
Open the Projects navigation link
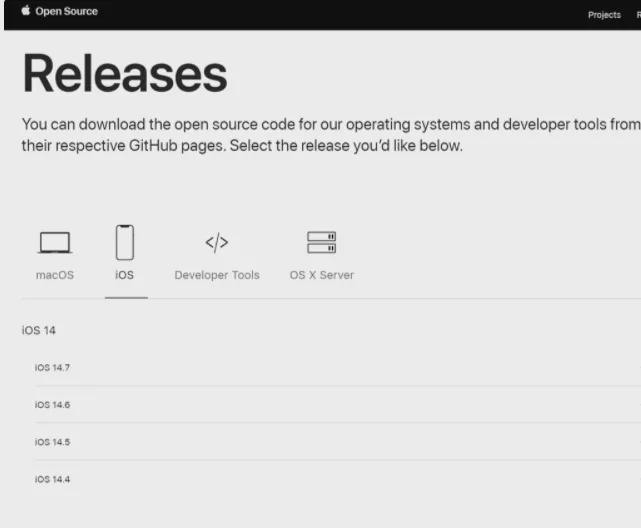click(x=604, y=15)
